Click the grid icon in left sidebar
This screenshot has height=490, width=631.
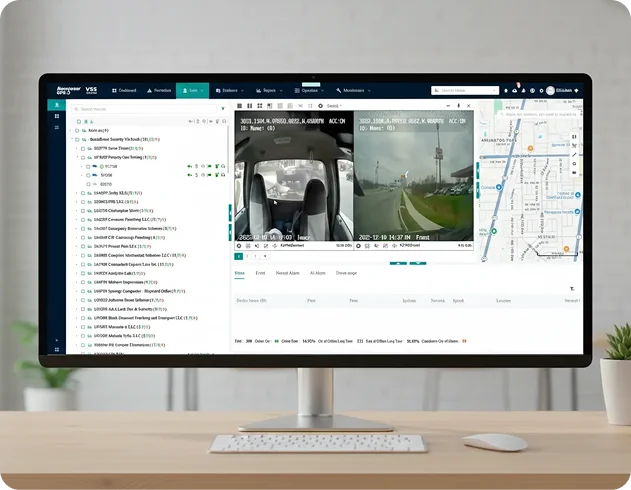[57, 117]
